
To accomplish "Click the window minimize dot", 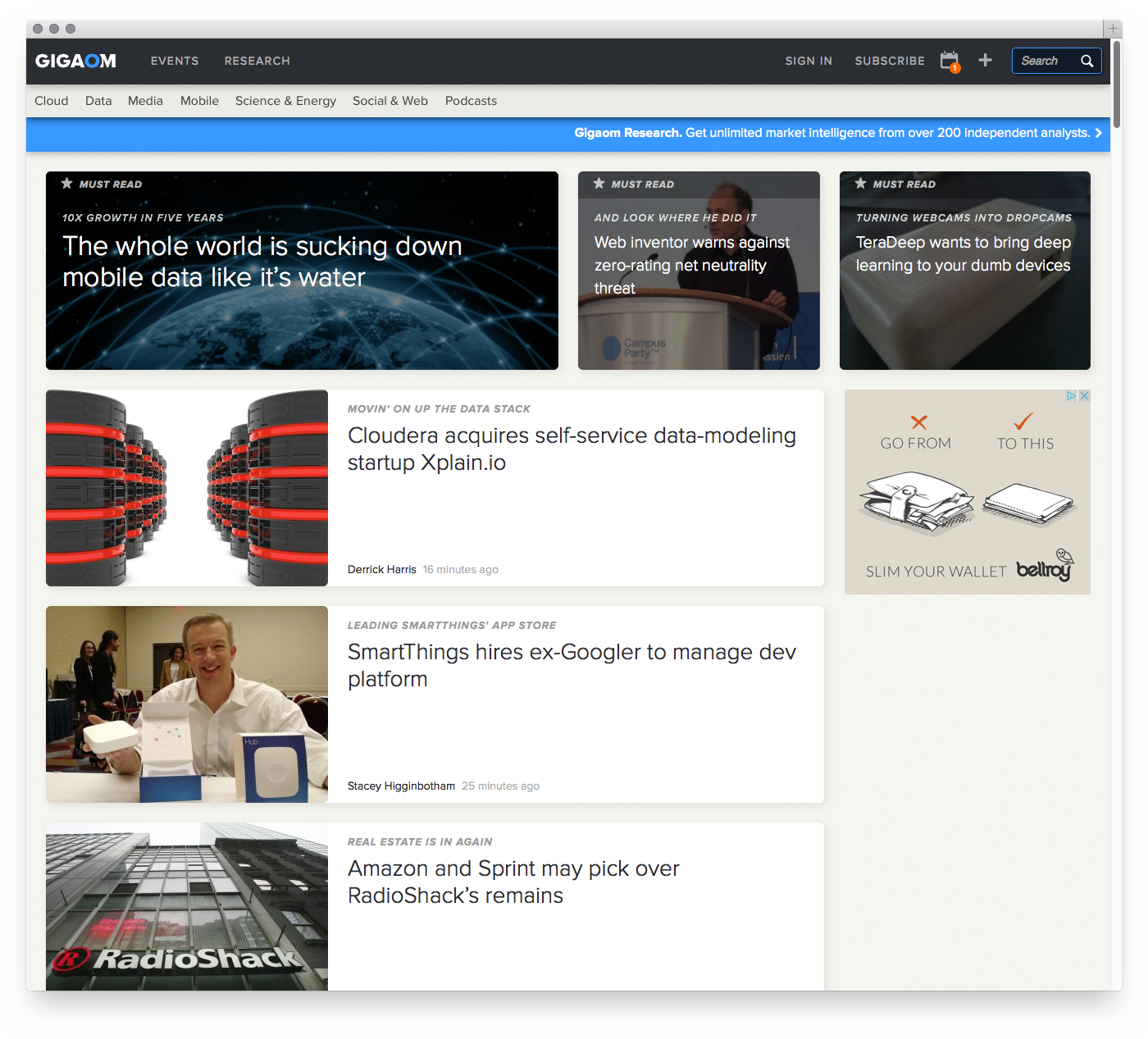I will 54,29.
